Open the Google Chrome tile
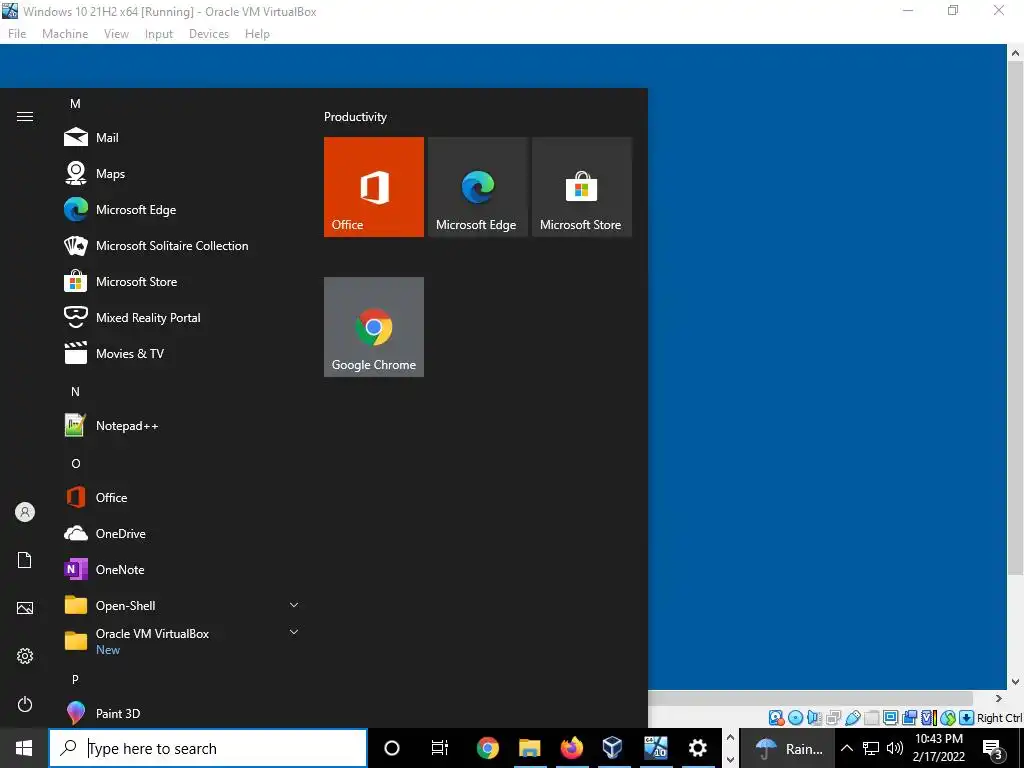 (x=374, y=327)
